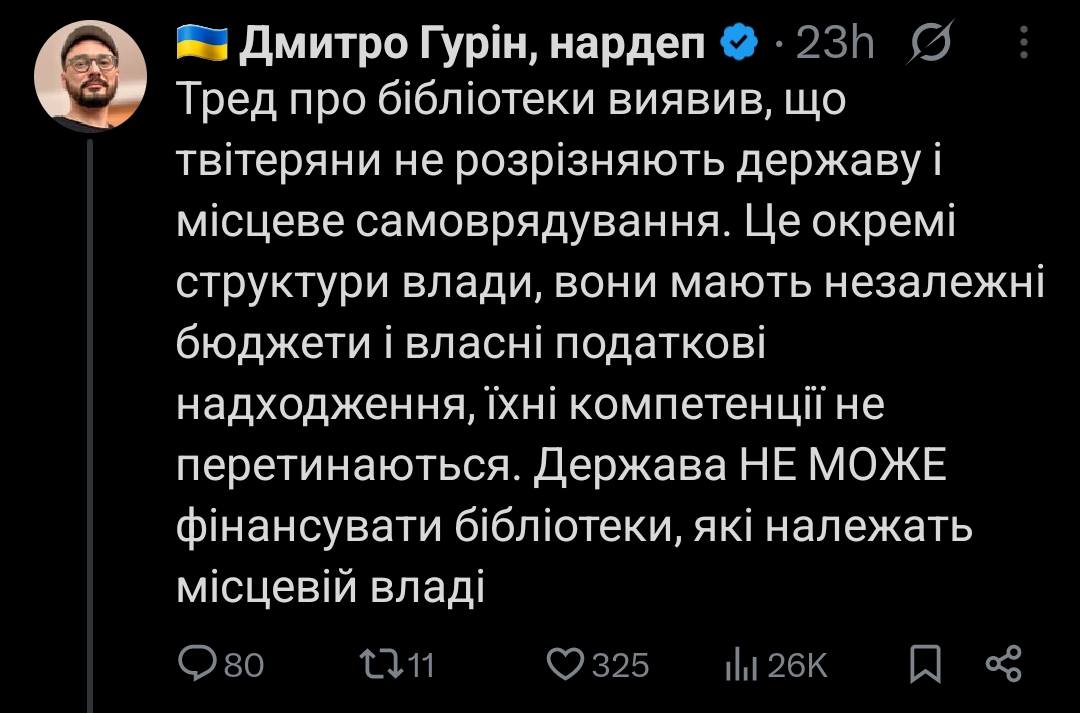This screenshot has height=713, width=1080.
Task: Bookmark this tweet
Action: (927, 664)
